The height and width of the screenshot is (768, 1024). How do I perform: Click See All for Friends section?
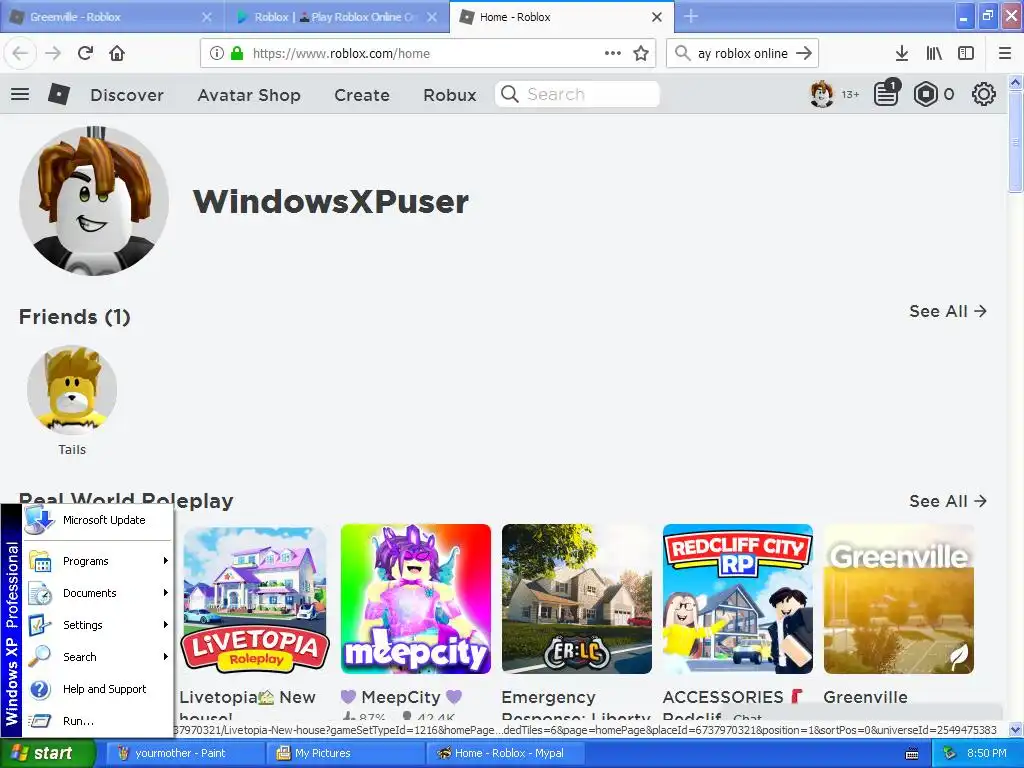(948, 311)
